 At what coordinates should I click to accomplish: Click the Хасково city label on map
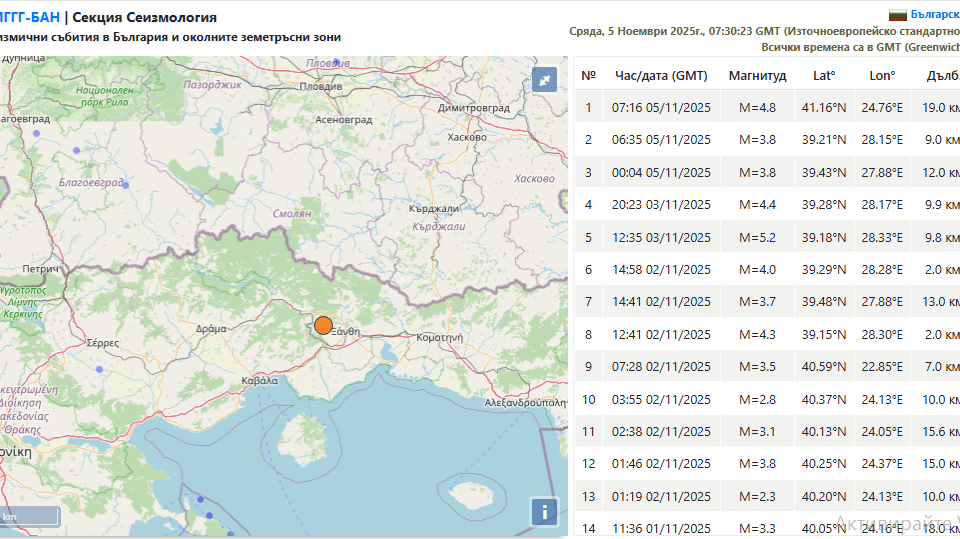click(467, 137)
